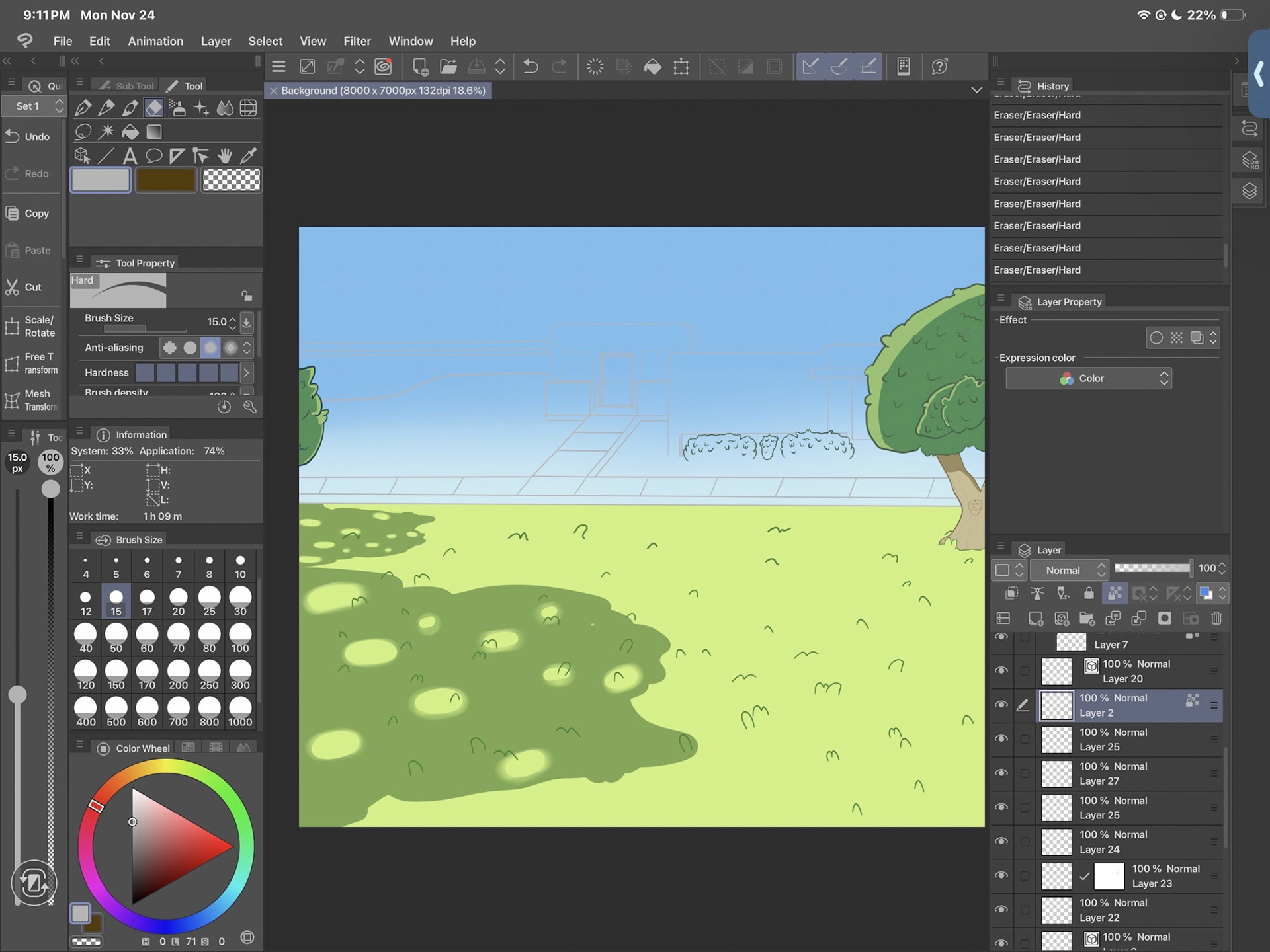This screenshot has height=952, width=1270.
Task: Open the Filter menu
Action: click(x=357, y=41)
